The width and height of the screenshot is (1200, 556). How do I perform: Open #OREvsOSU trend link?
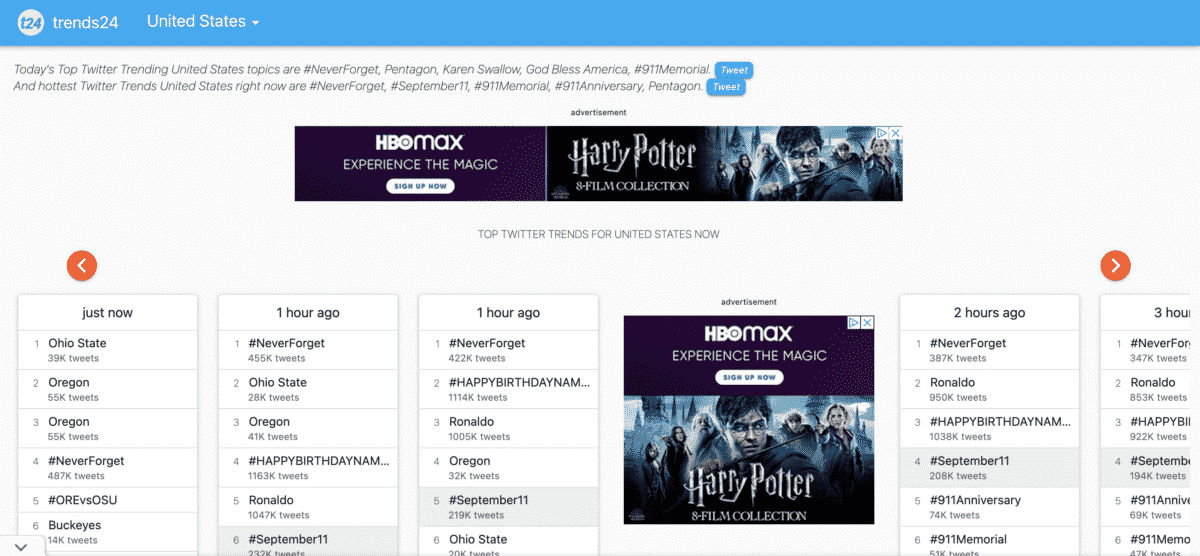point(83,500)
